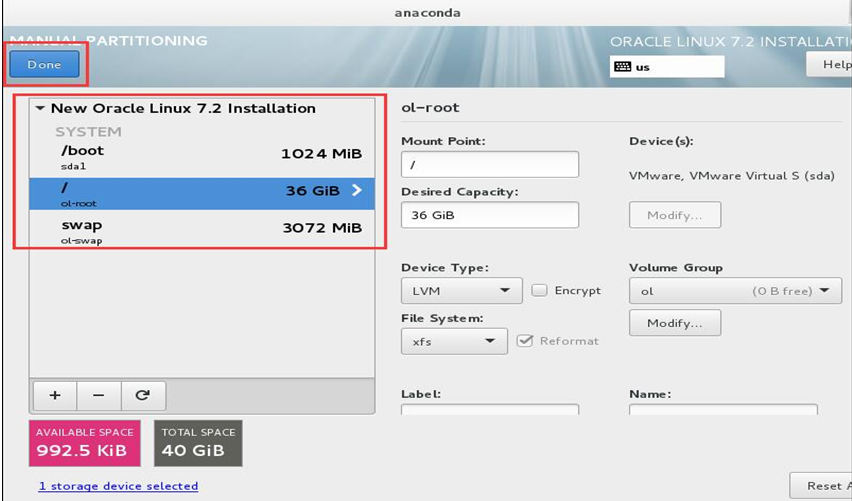
Task: Click the plus icon to add mount point
Action: click(55, 396)
